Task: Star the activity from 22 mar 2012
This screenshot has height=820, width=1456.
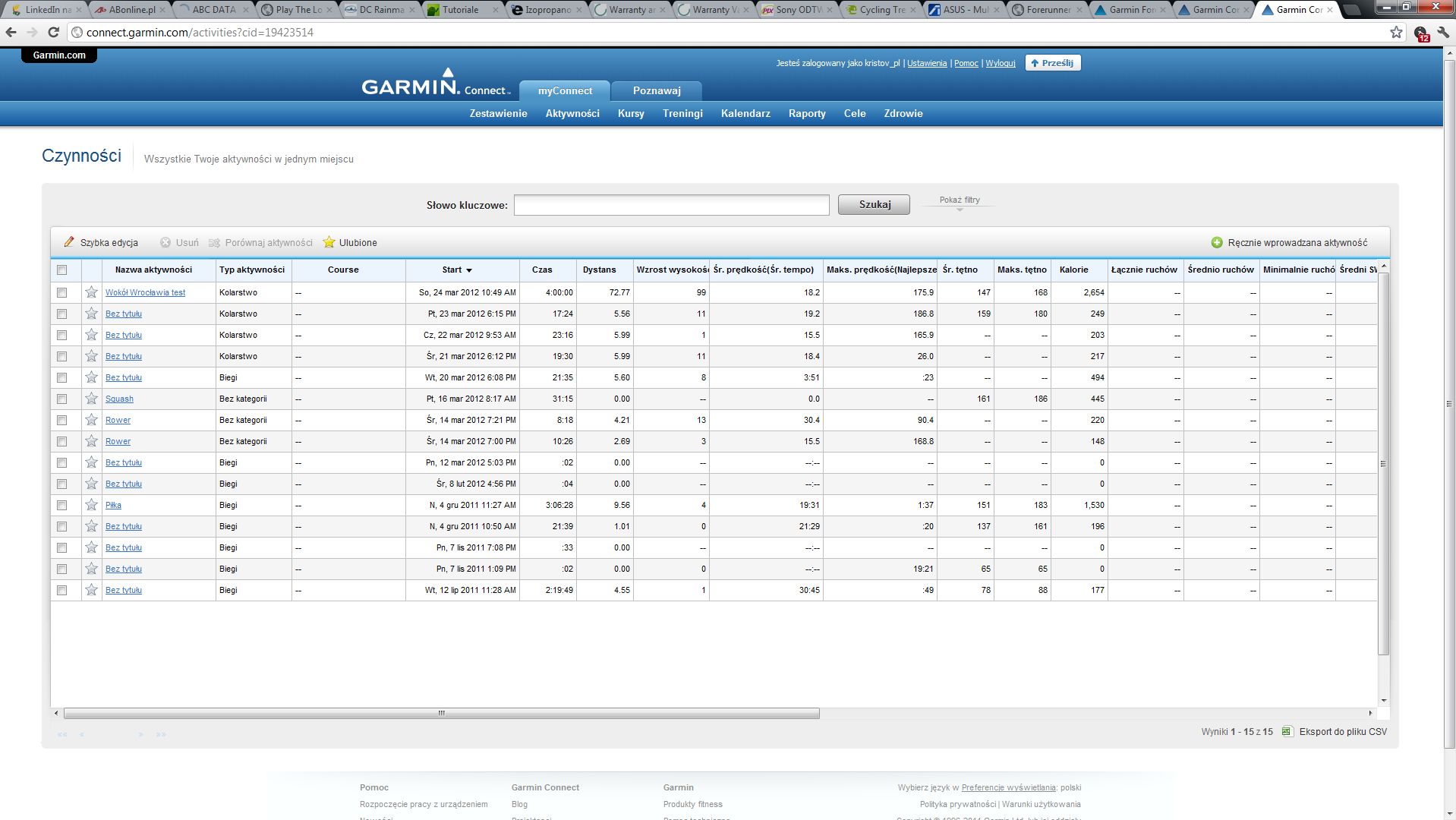Action: pyautogui.click(x=91, y=335)
